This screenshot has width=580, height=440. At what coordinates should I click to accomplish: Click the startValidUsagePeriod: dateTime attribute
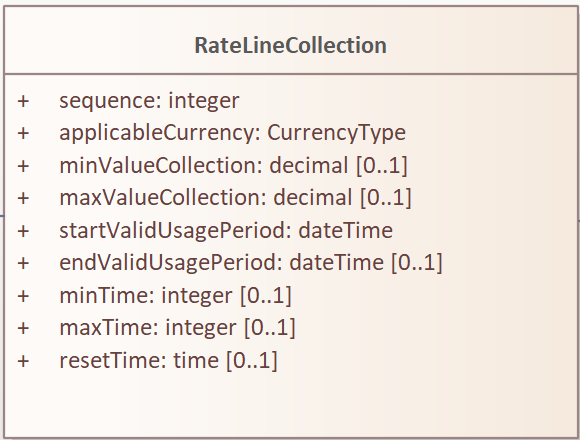coord(226,230)
